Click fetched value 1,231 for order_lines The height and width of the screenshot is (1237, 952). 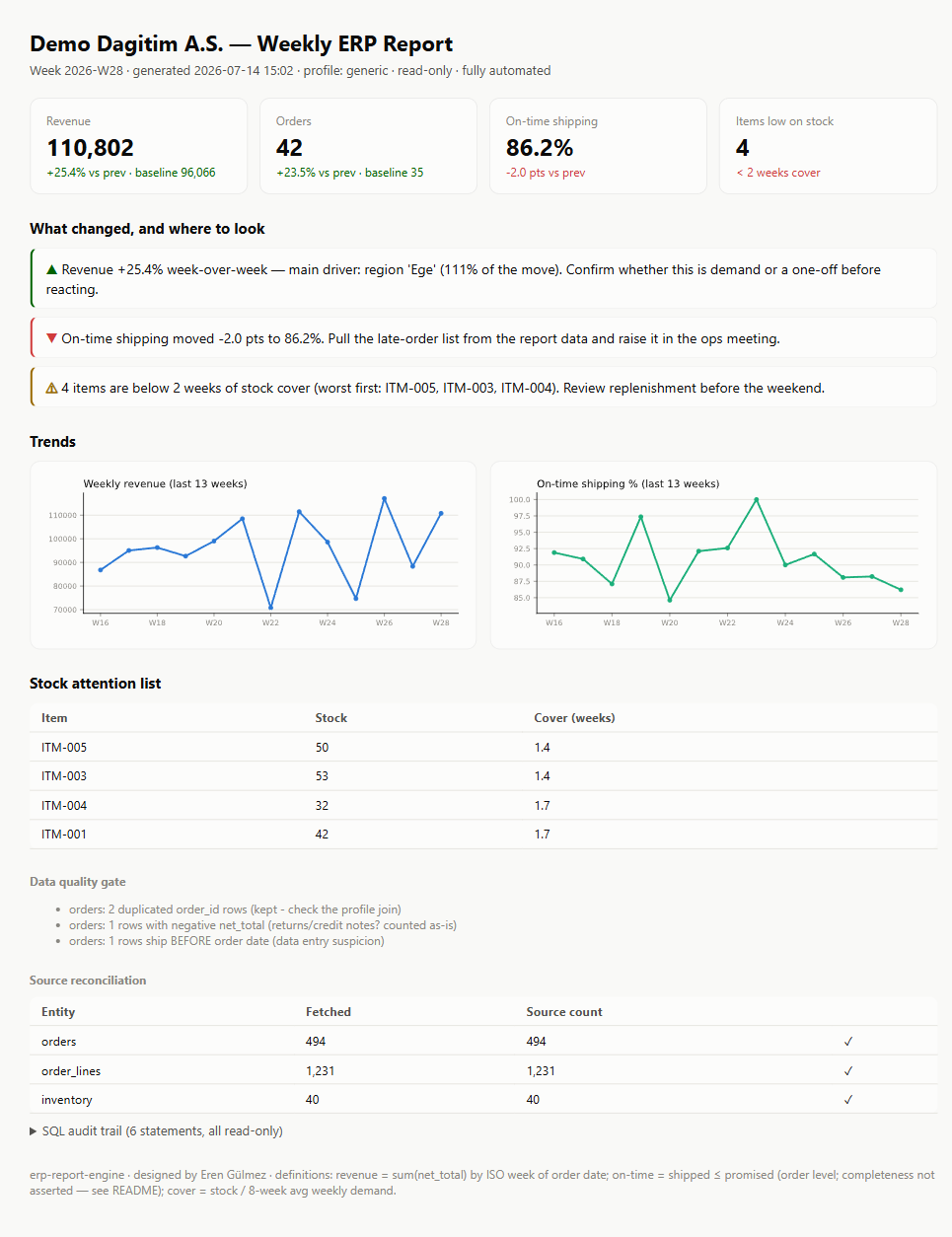point(320,1071)
